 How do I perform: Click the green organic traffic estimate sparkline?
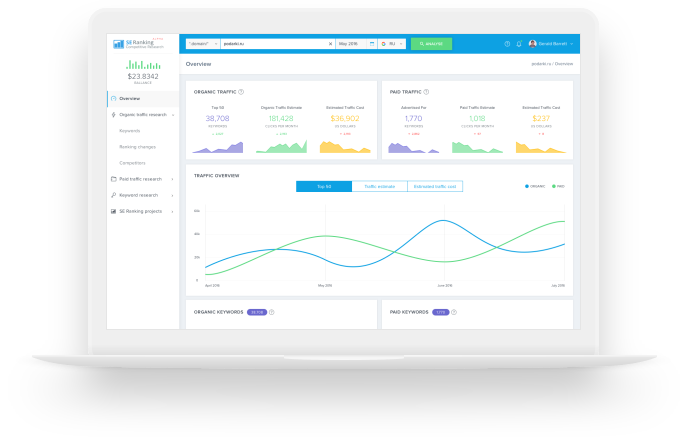pos(281,147)
